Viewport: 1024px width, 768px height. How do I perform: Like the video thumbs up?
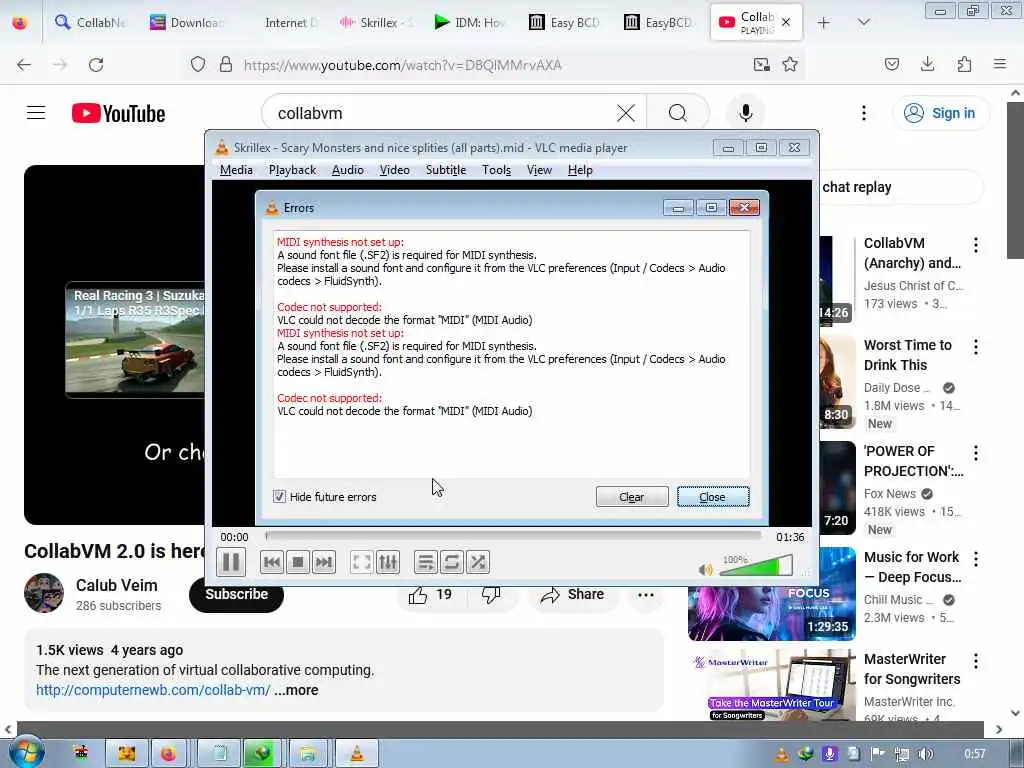(x=430, y=594)
